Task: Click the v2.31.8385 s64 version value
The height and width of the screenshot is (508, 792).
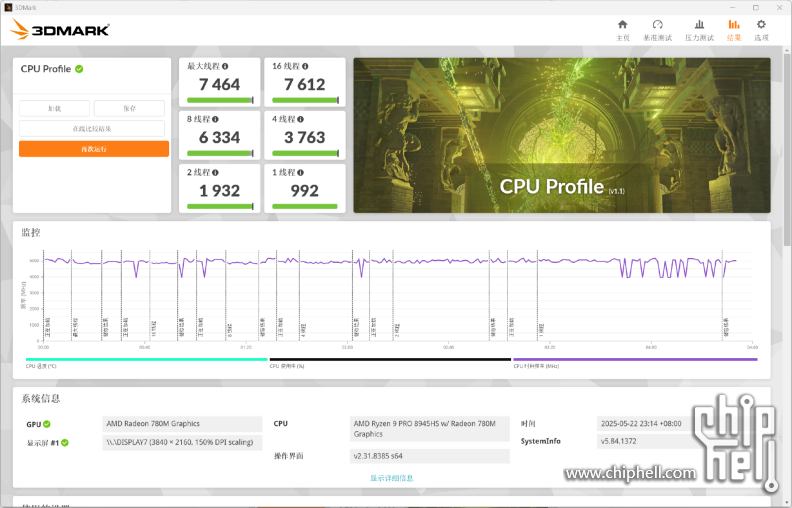Action: pyautogui.click(x=429, y=456)
